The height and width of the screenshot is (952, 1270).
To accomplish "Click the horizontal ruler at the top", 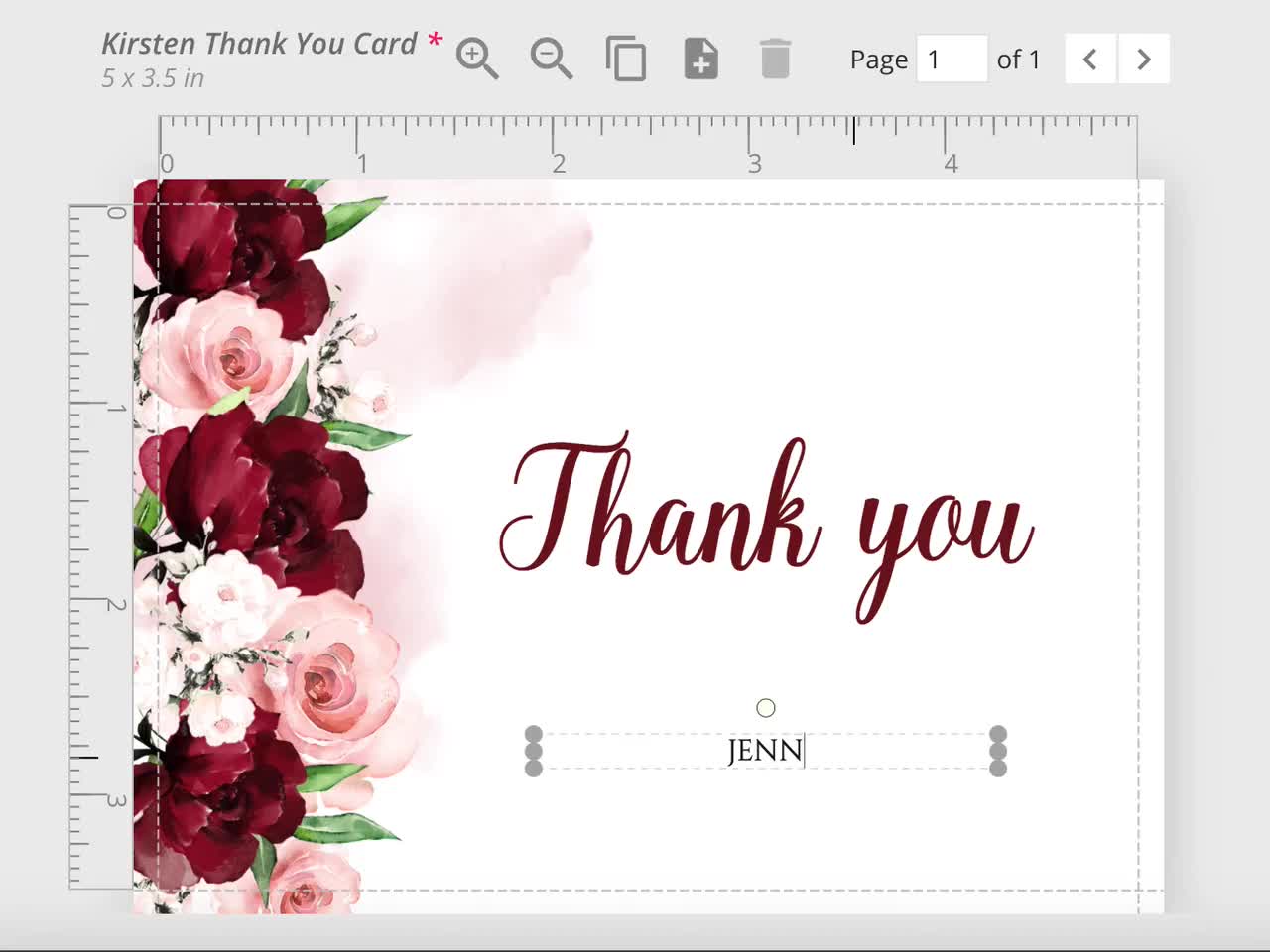I will coord(648,147).
